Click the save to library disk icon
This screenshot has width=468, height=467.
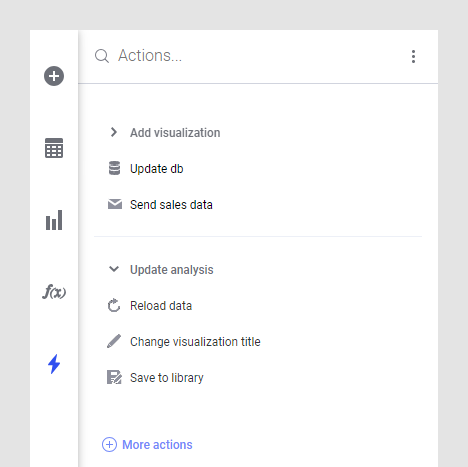(x=114, y=377)
